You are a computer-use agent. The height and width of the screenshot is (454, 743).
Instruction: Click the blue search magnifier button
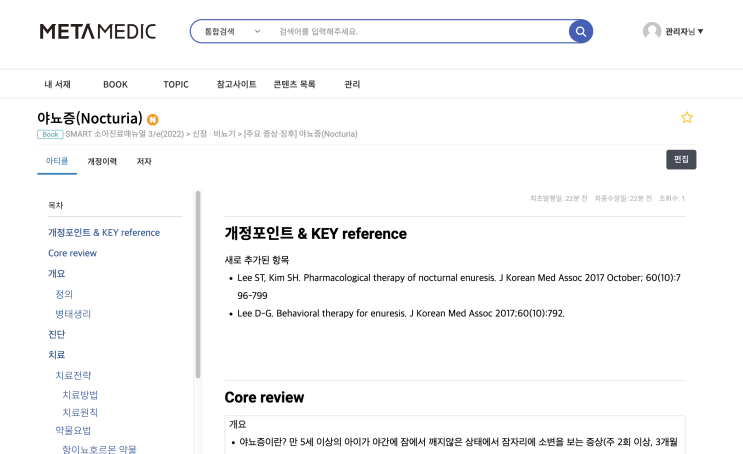(x=580, y=31)
